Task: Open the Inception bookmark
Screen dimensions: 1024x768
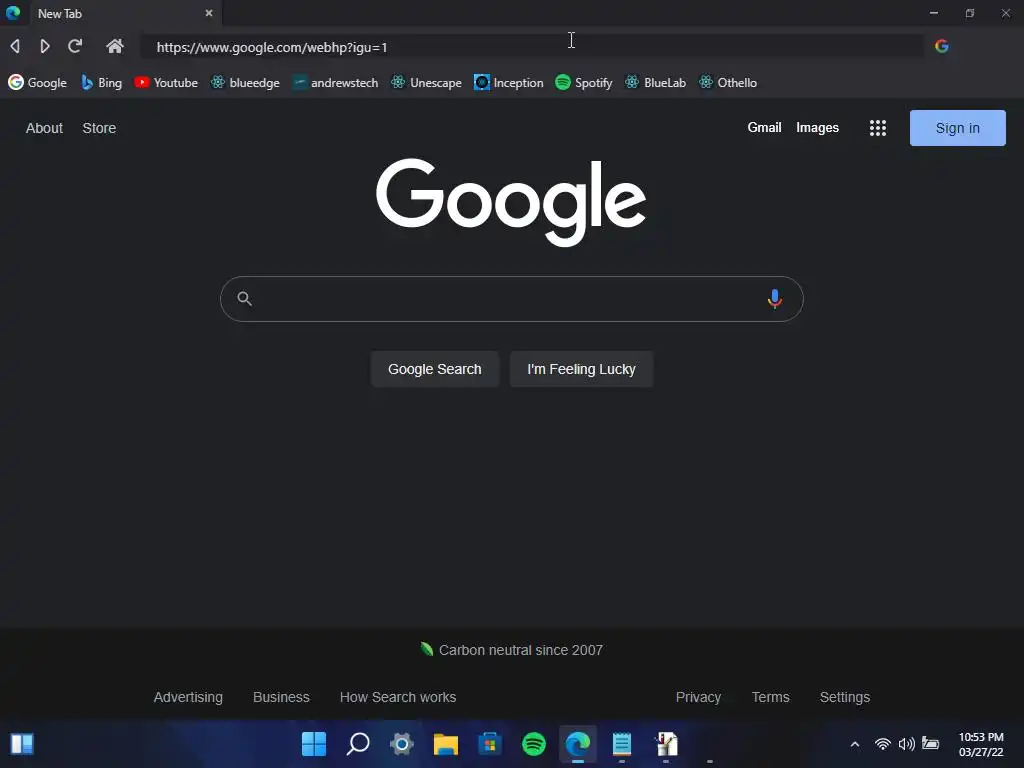Action: [509, 82]
